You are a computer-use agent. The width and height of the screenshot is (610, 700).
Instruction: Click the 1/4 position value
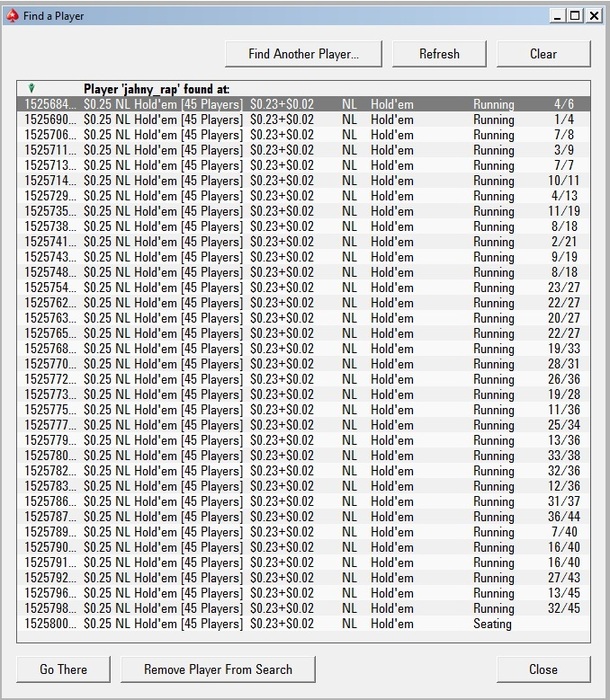click(564, 119)
